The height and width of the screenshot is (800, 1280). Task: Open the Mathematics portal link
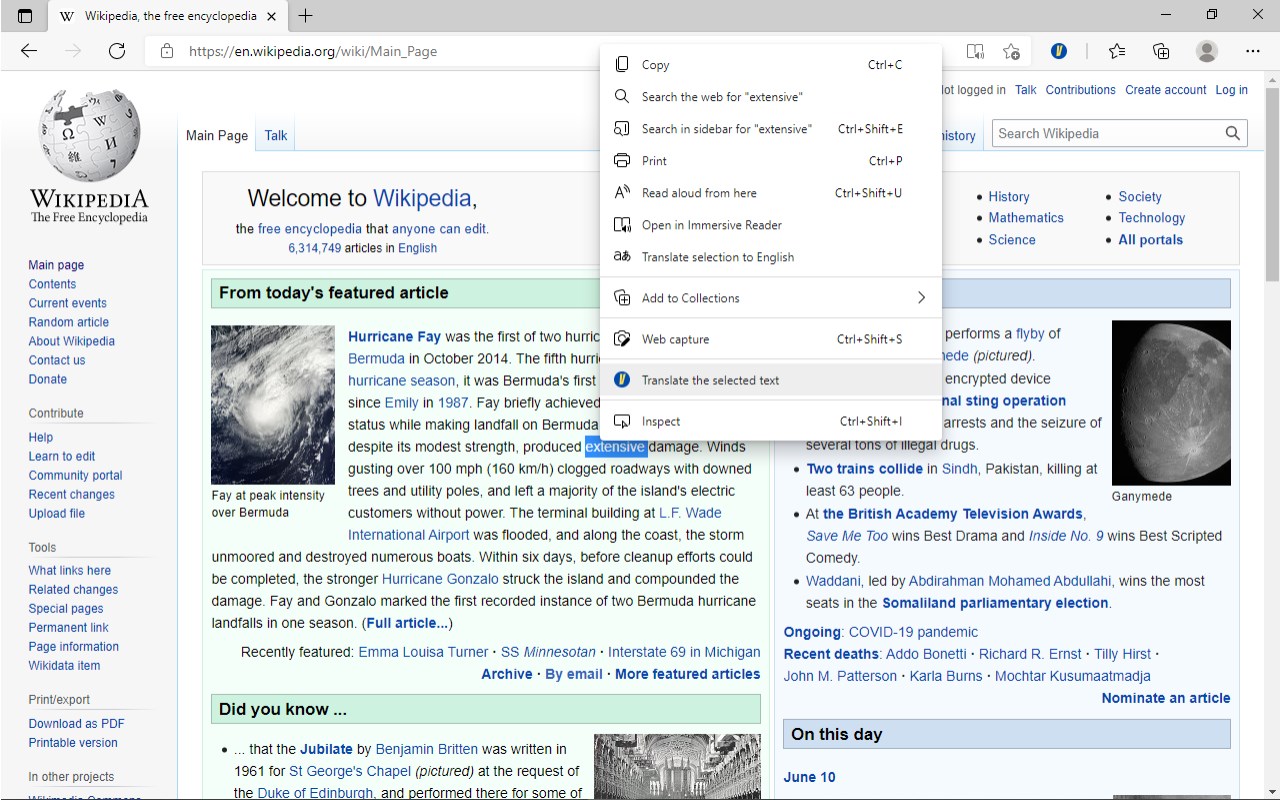[1026, 218]
